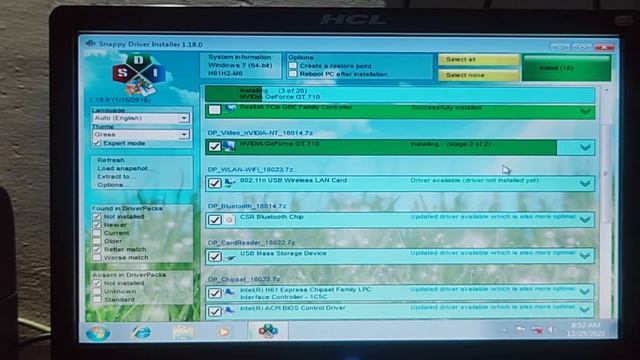
Task: Toggle the Standard filter checkbox
Action: (97, 299)
